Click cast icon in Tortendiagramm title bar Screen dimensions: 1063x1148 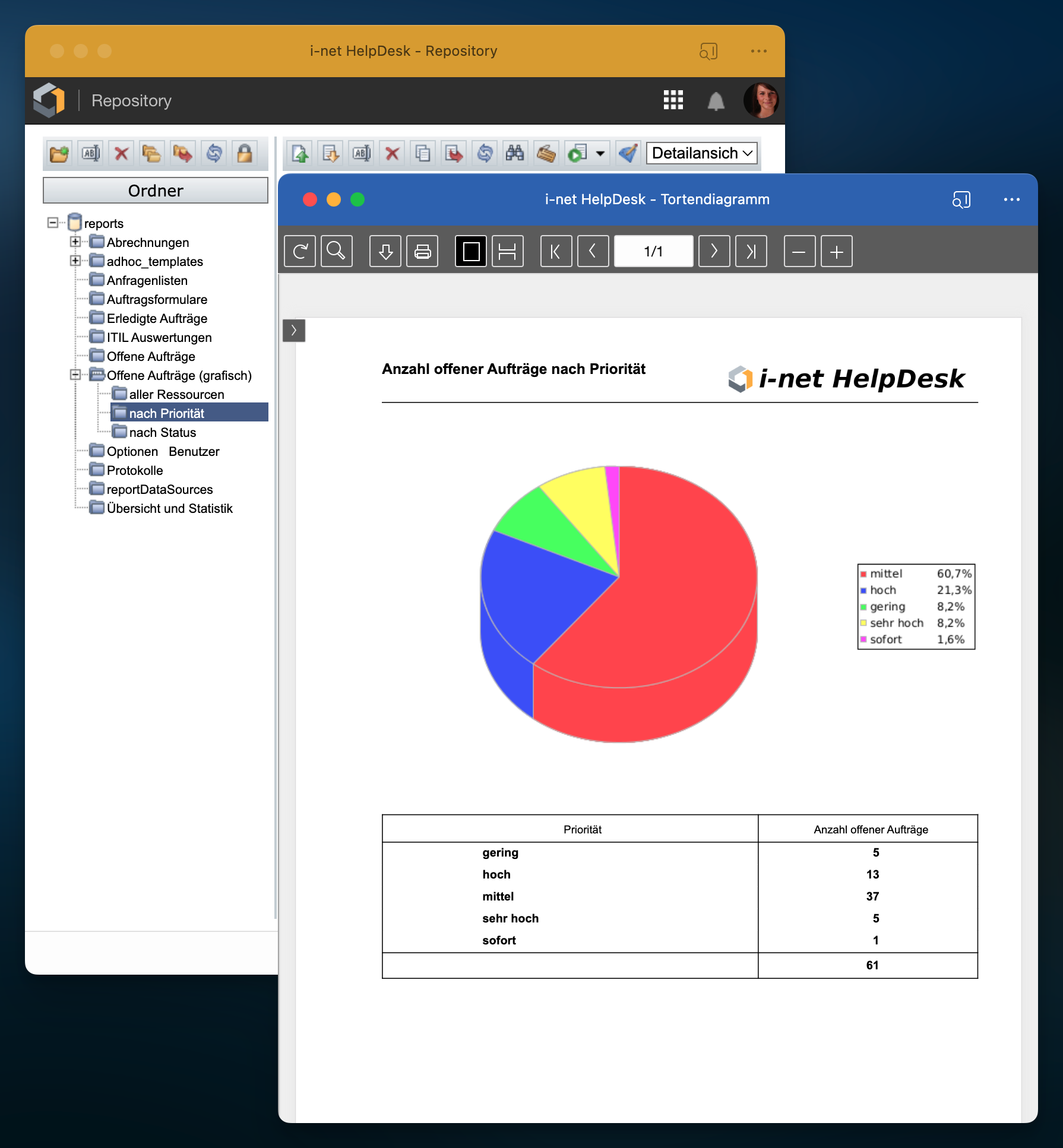pyautogui.click(x=961, y=199)
